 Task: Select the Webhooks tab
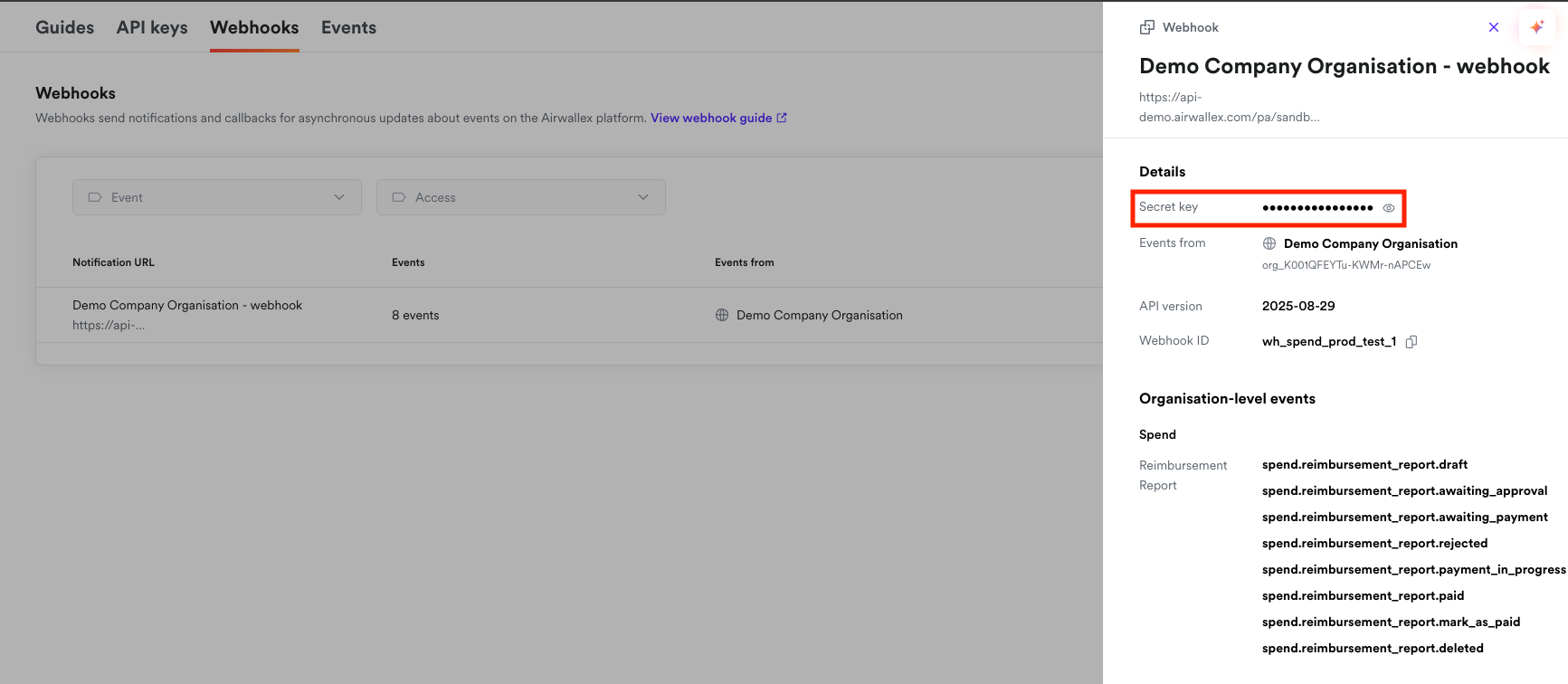pyautogui.click(x=254, y=27)
